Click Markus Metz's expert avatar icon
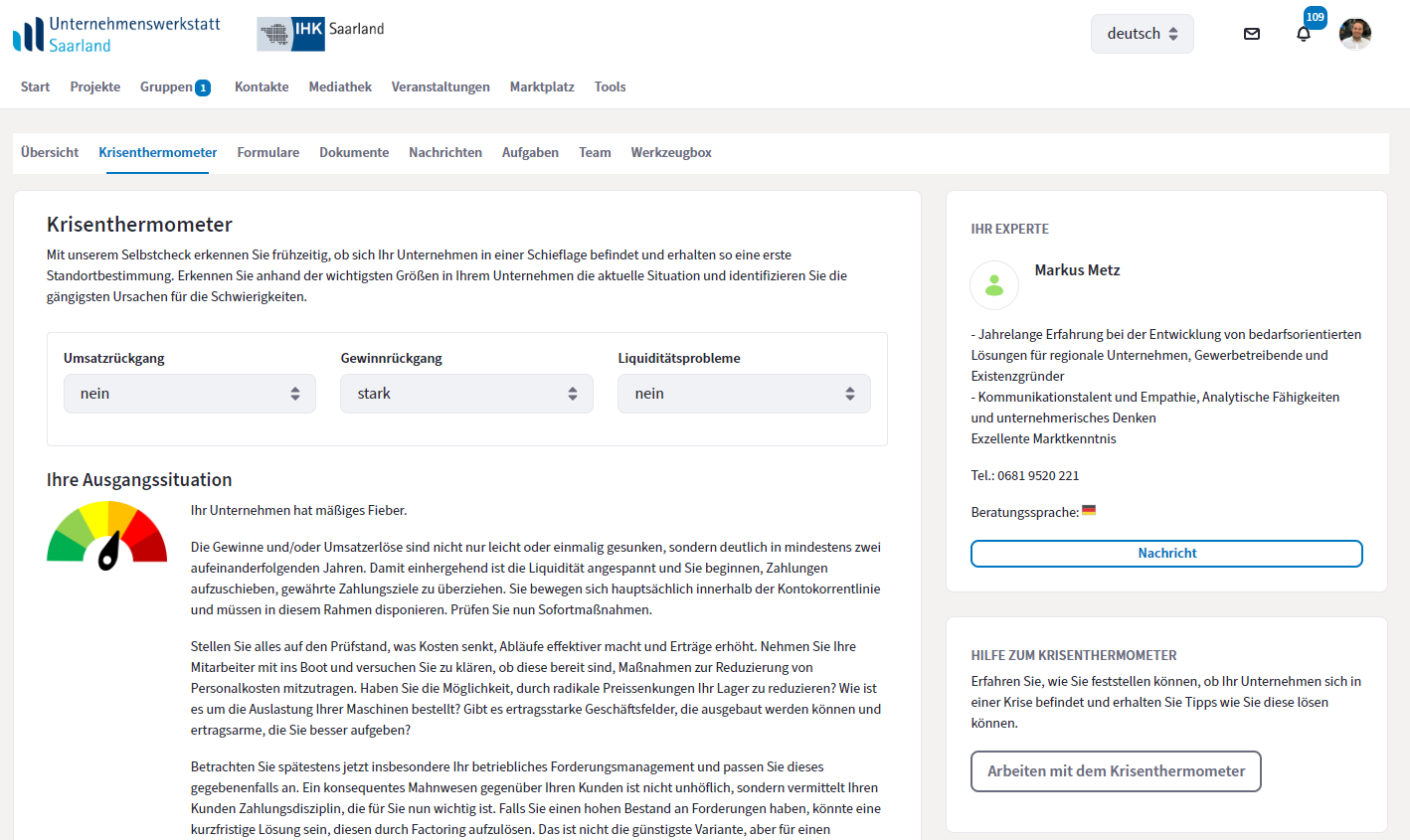 tap(994, 285)
